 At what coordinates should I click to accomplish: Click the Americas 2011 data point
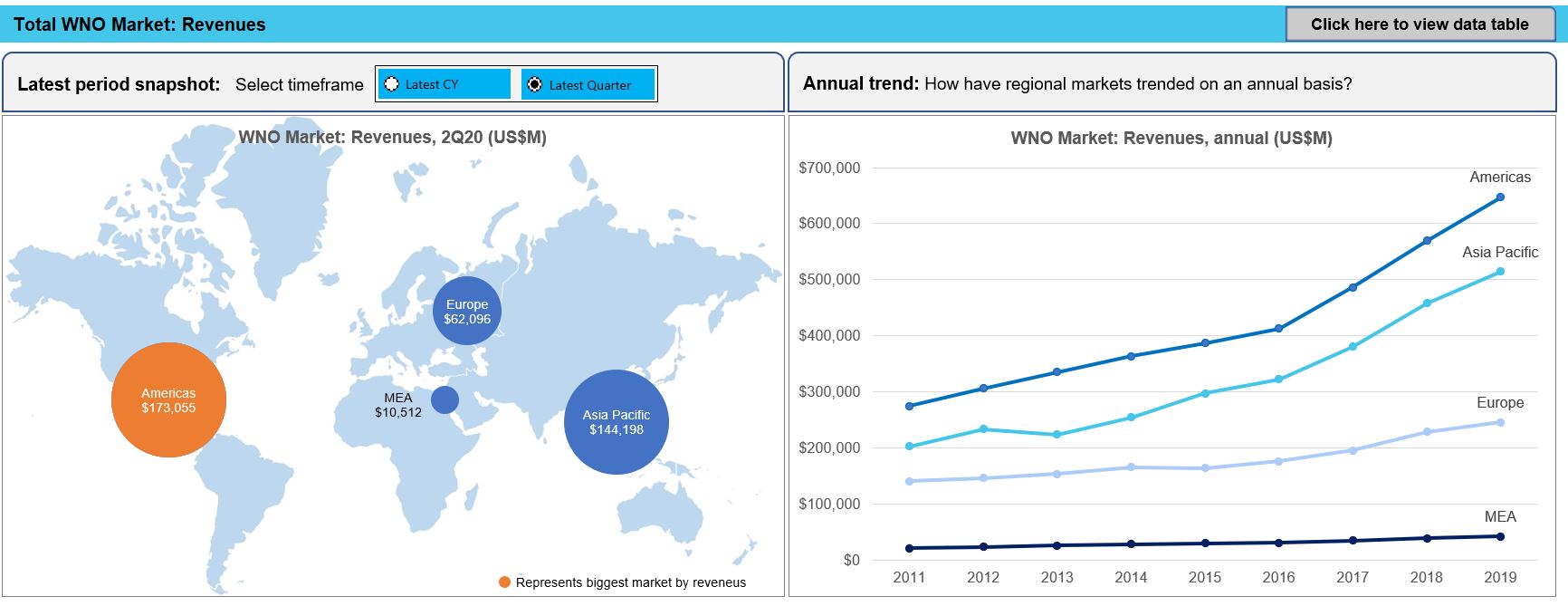[909, 406]
